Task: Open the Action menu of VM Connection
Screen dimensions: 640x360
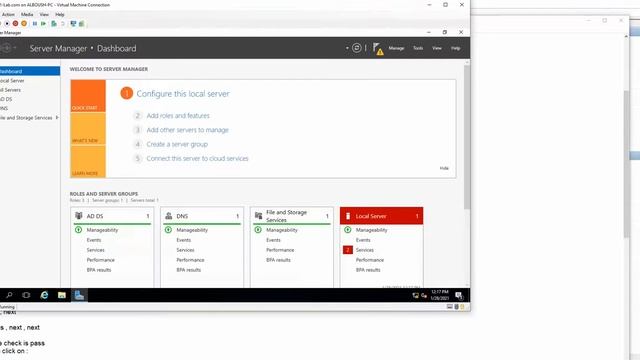Action: point(8,14)
